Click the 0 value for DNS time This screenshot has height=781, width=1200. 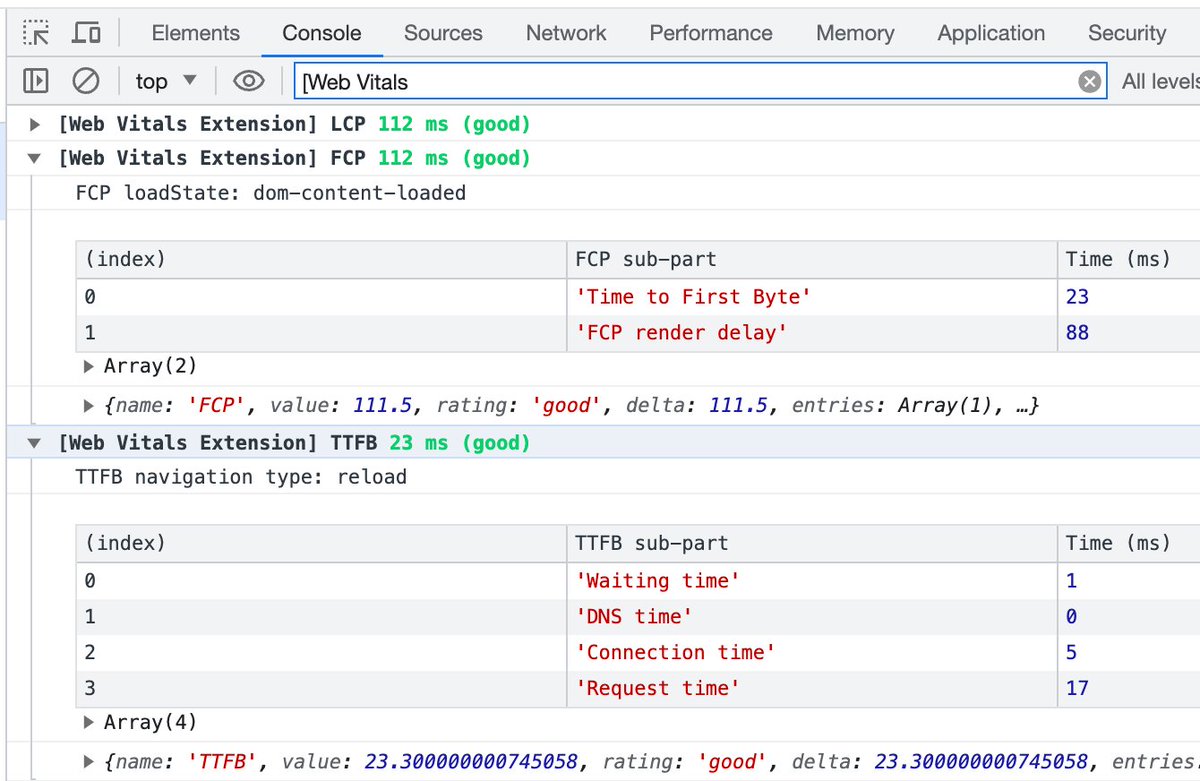pos(1071,617)
